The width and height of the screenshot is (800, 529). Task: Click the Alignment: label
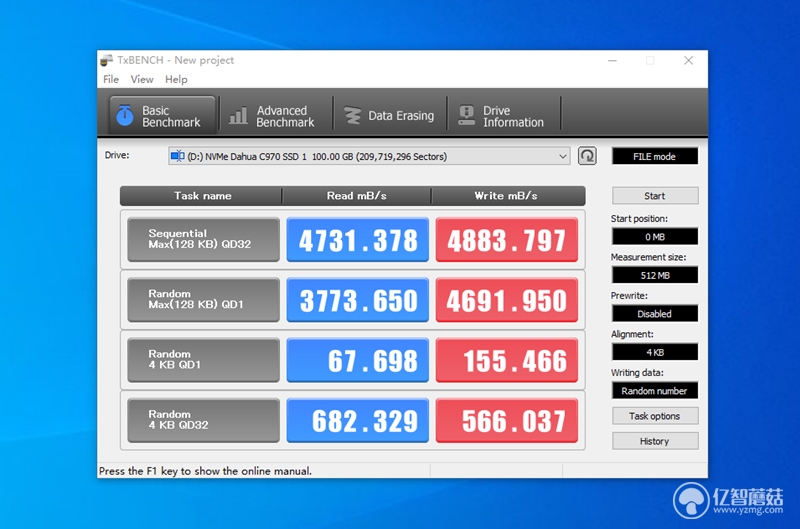[x=632, y=334]
